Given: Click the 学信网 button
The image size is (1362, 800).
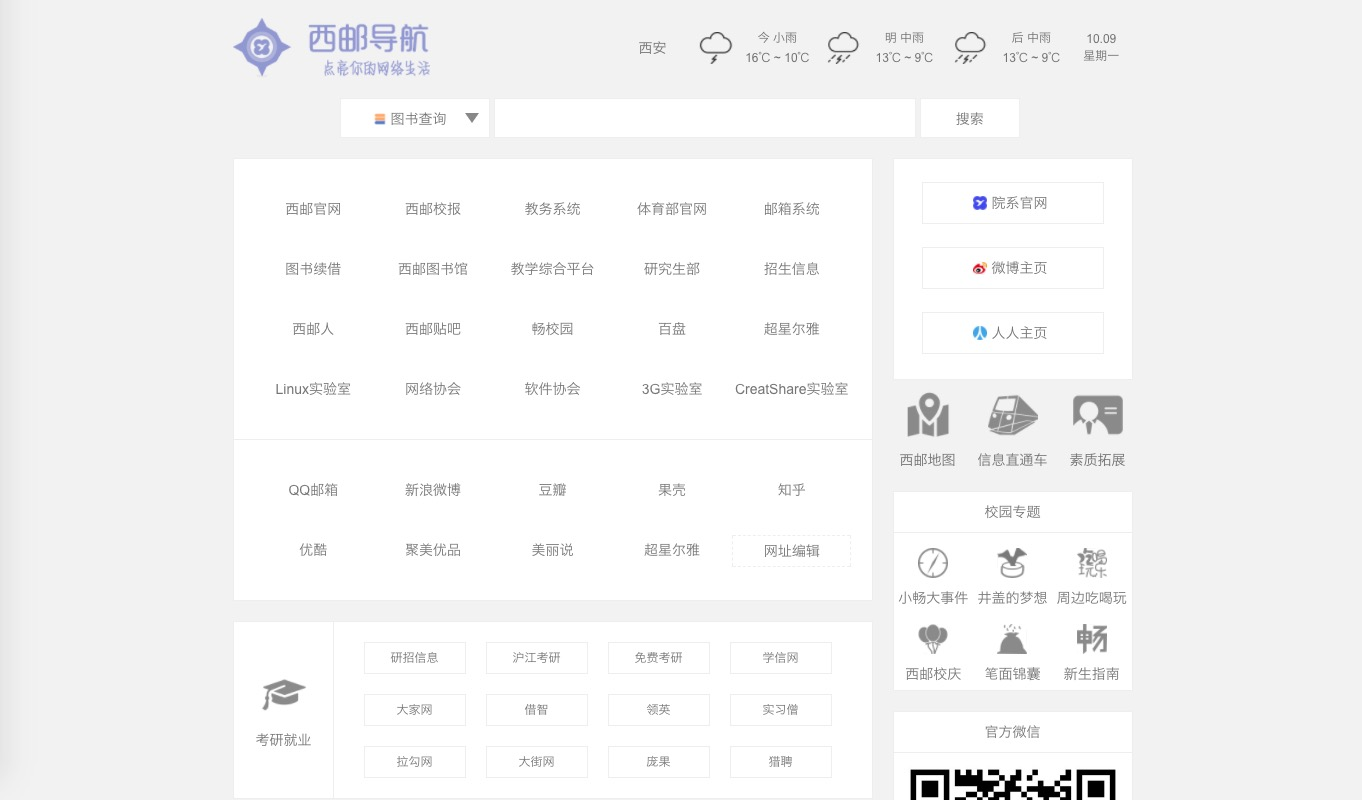Looking at the screenshot, I should [x=781, y=658].
